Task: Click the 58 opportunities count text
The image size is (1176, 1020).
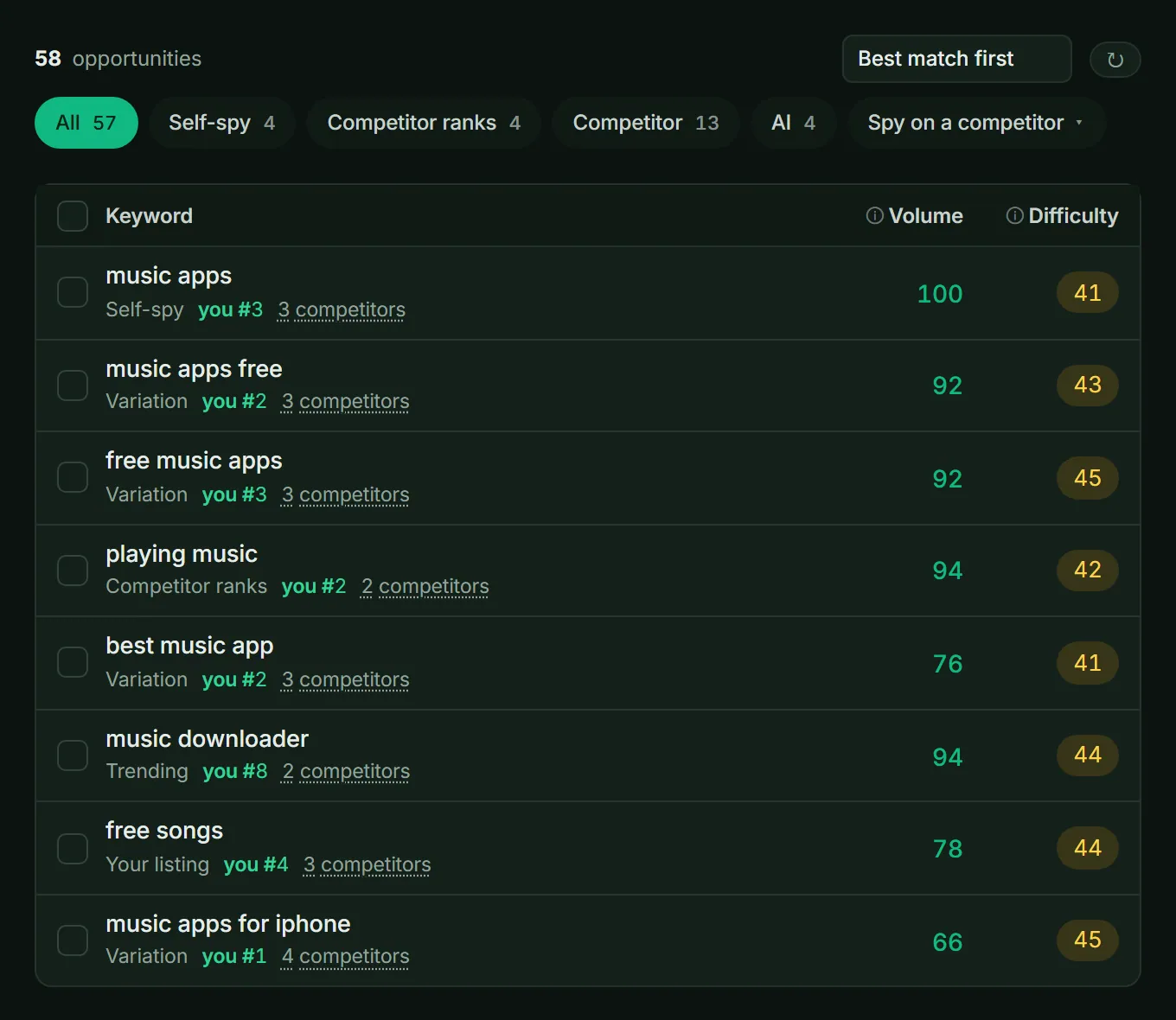Action: point(118,59)
